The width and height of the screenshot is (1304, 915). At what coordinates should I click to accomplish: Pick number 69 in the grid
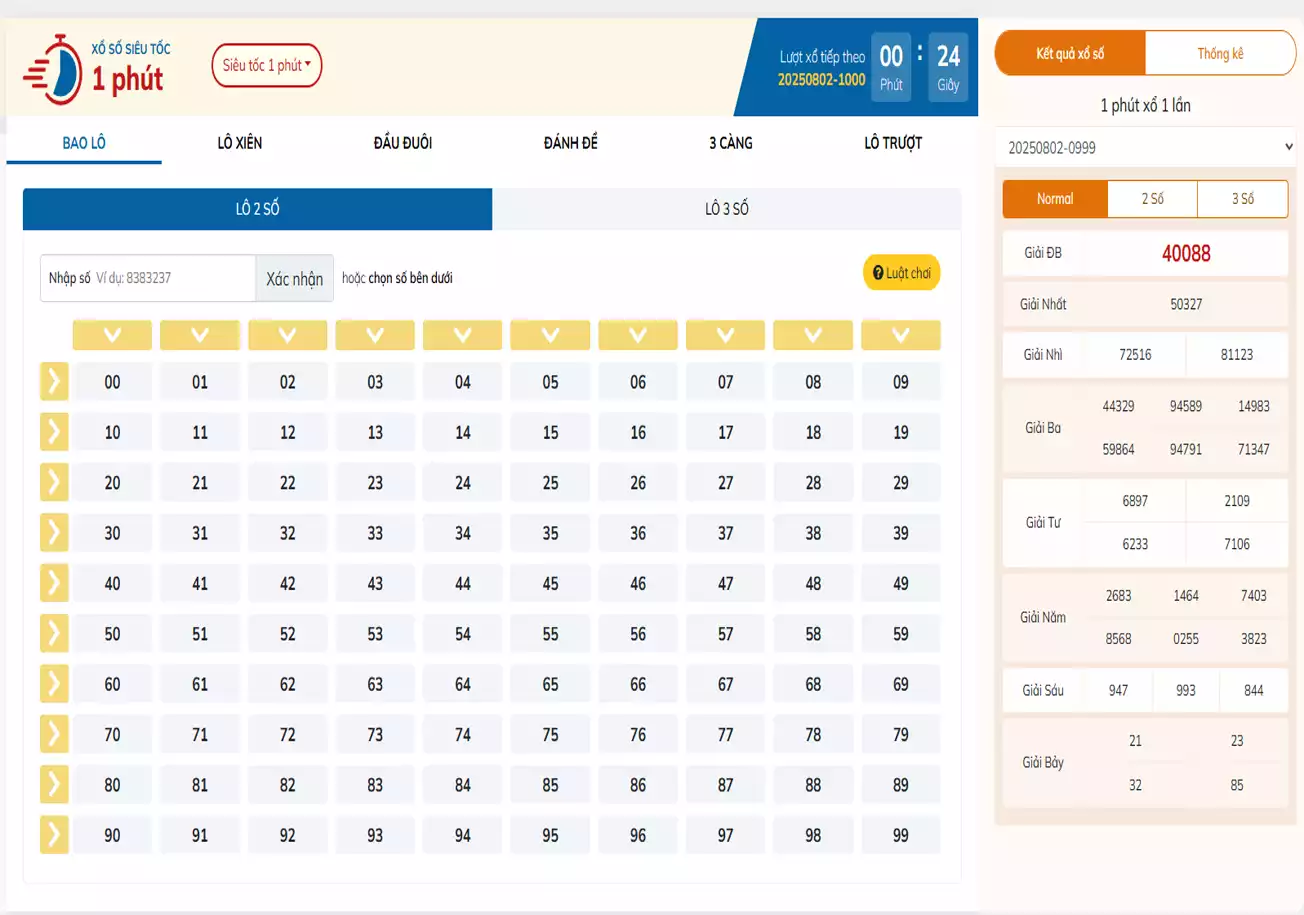click(901, 684)
